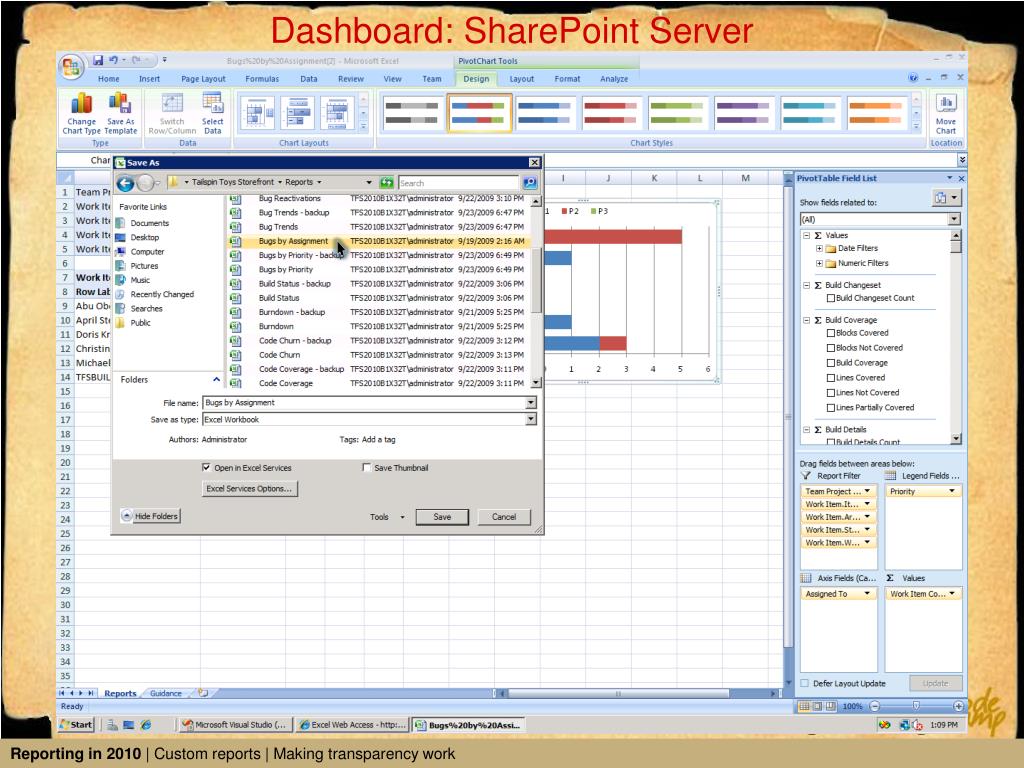Click Excel Help question mark icon
This screenshot has width=1024, height=768.
click(913, 78)
